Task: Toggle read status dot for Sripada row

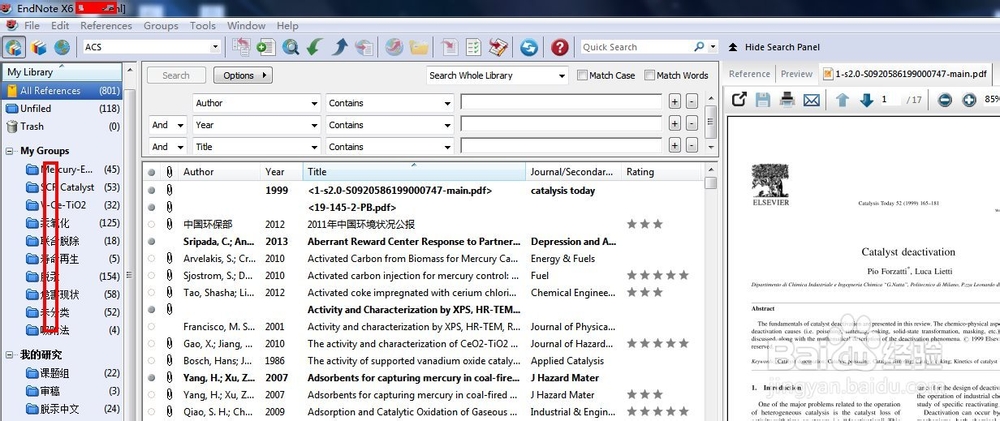Action: 151,242
